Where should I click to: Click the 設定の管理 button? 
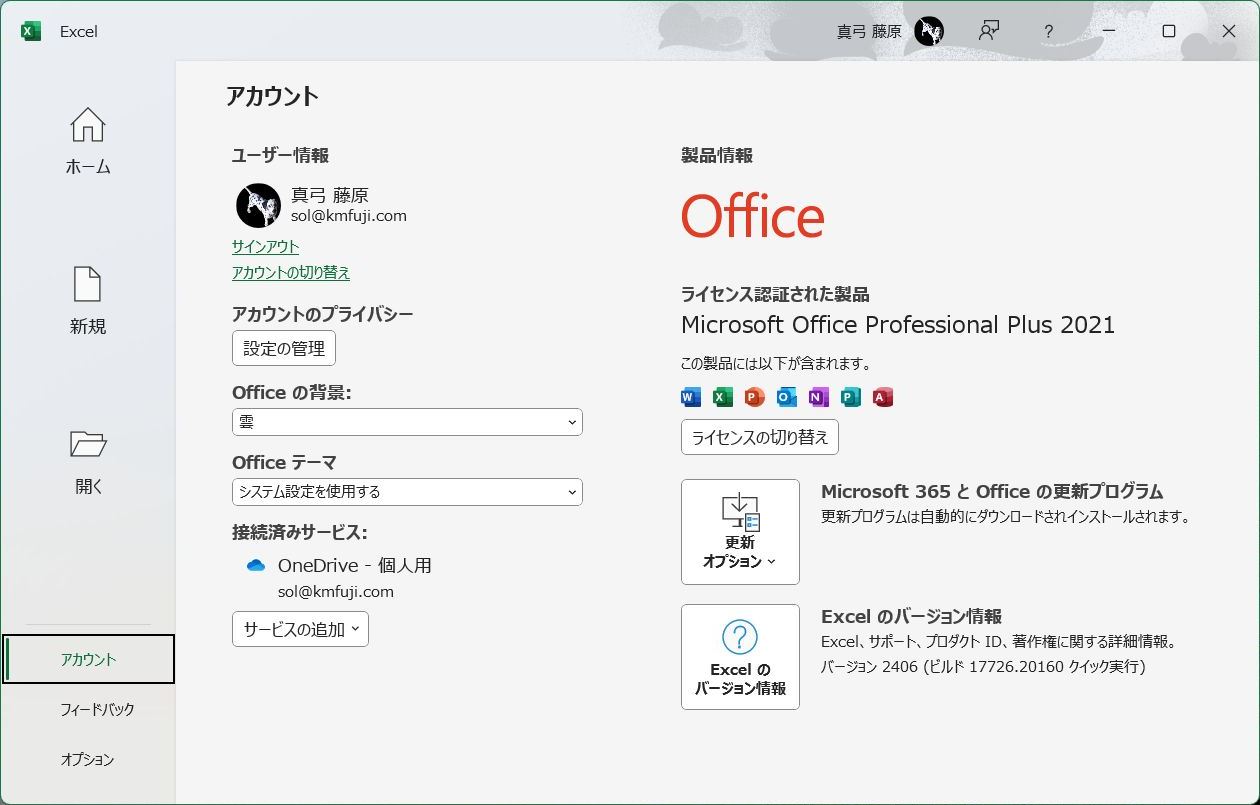[284, 348]
